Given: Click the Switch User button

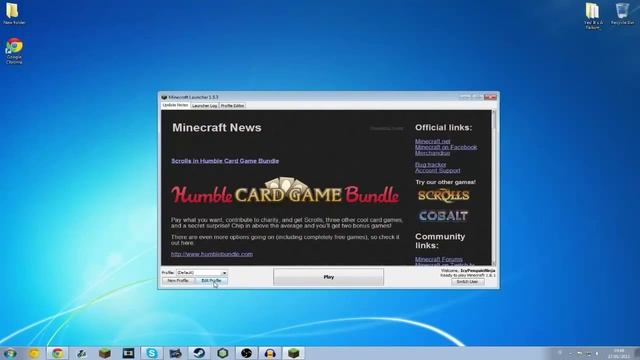Looking at the screenshot, I should (467, 282).
